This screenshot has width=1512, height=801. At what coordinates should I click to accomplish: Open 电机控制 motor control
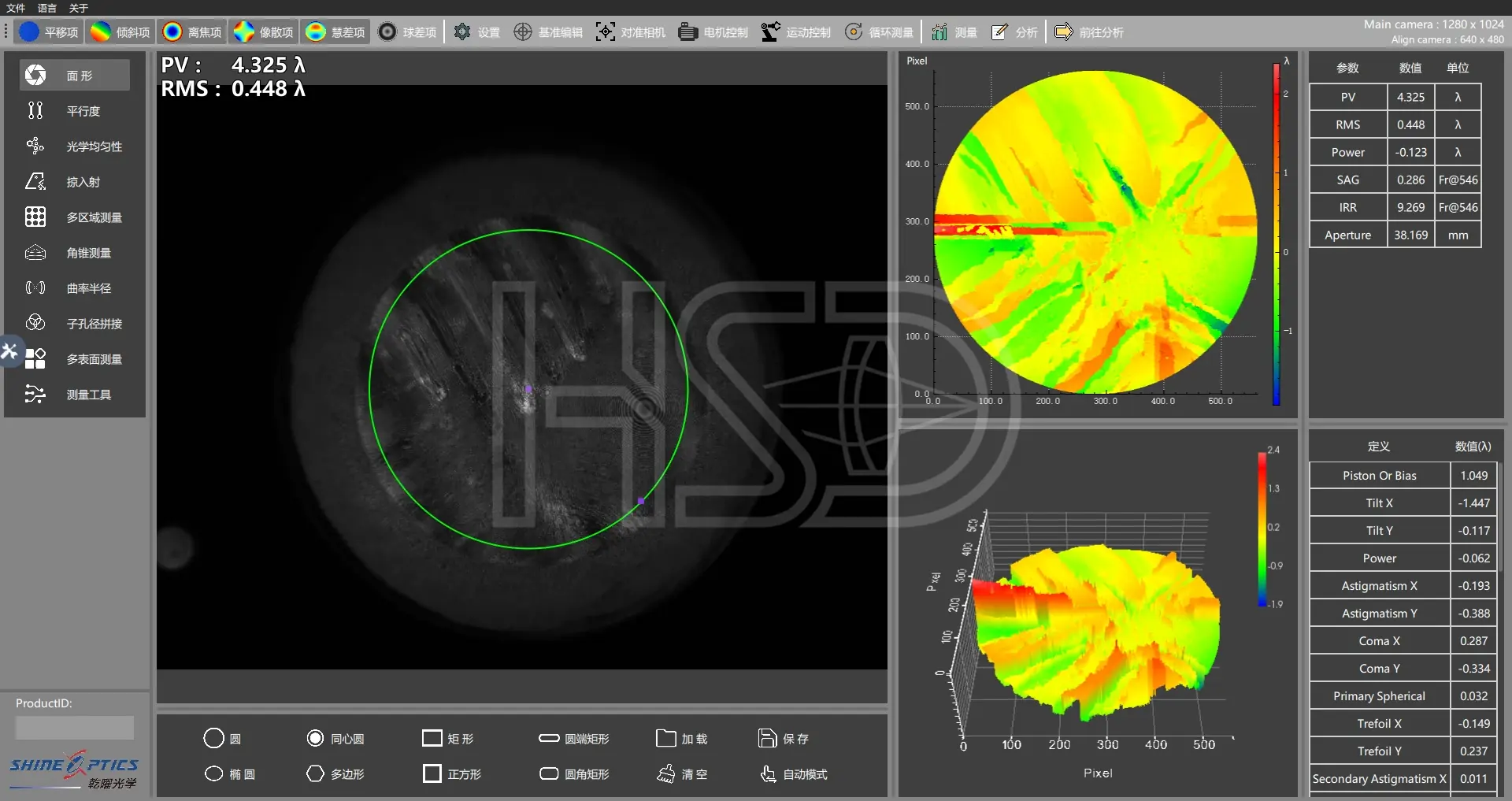(713, 32)
